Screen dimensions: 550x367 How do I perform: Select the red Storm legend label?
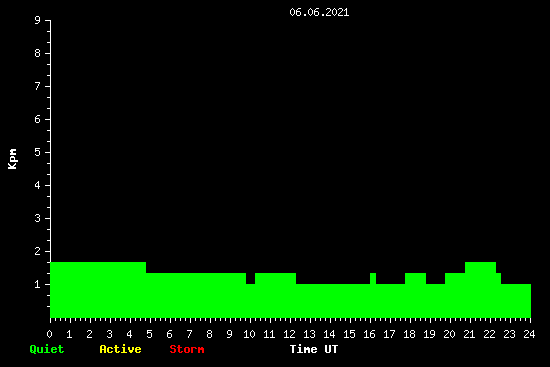187,349
